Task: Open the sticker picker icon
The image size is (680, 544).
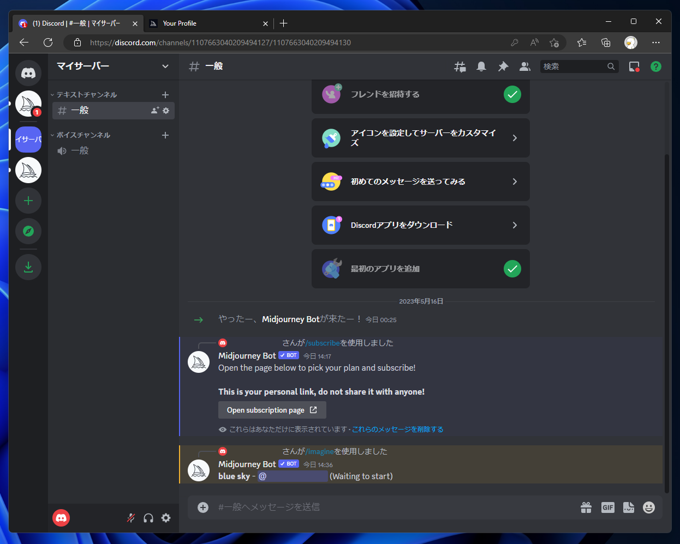Action: pyautogui.click(x=628, y=507)
